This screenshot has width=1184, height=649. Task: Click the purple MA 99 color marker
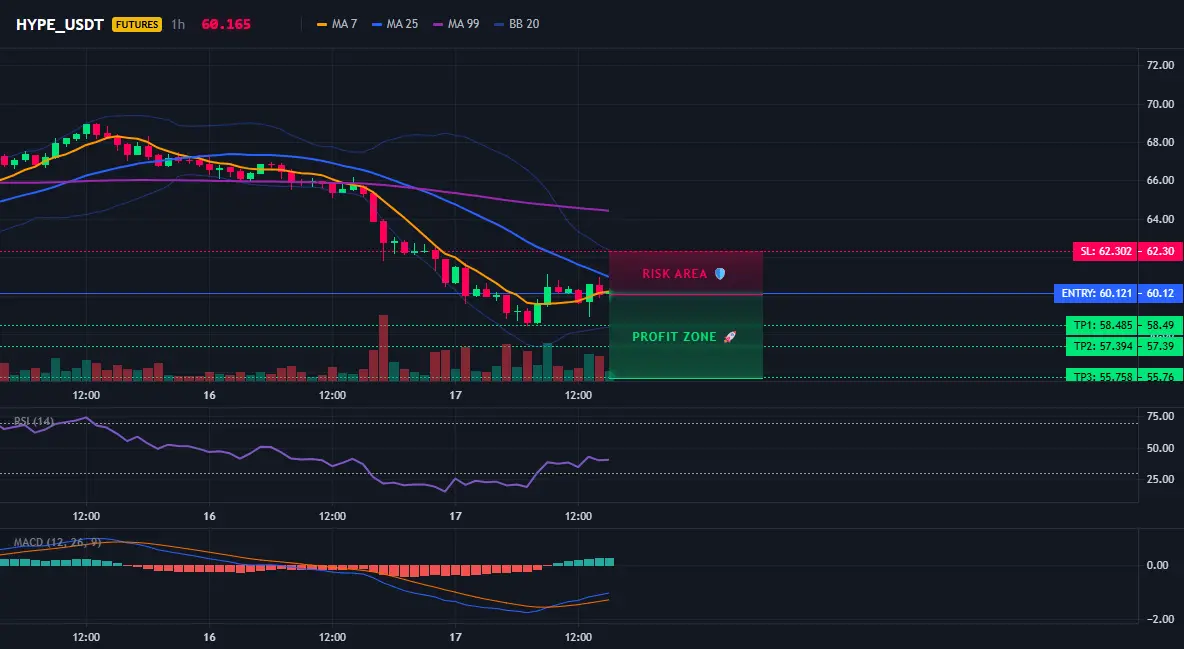coord(438,24)
